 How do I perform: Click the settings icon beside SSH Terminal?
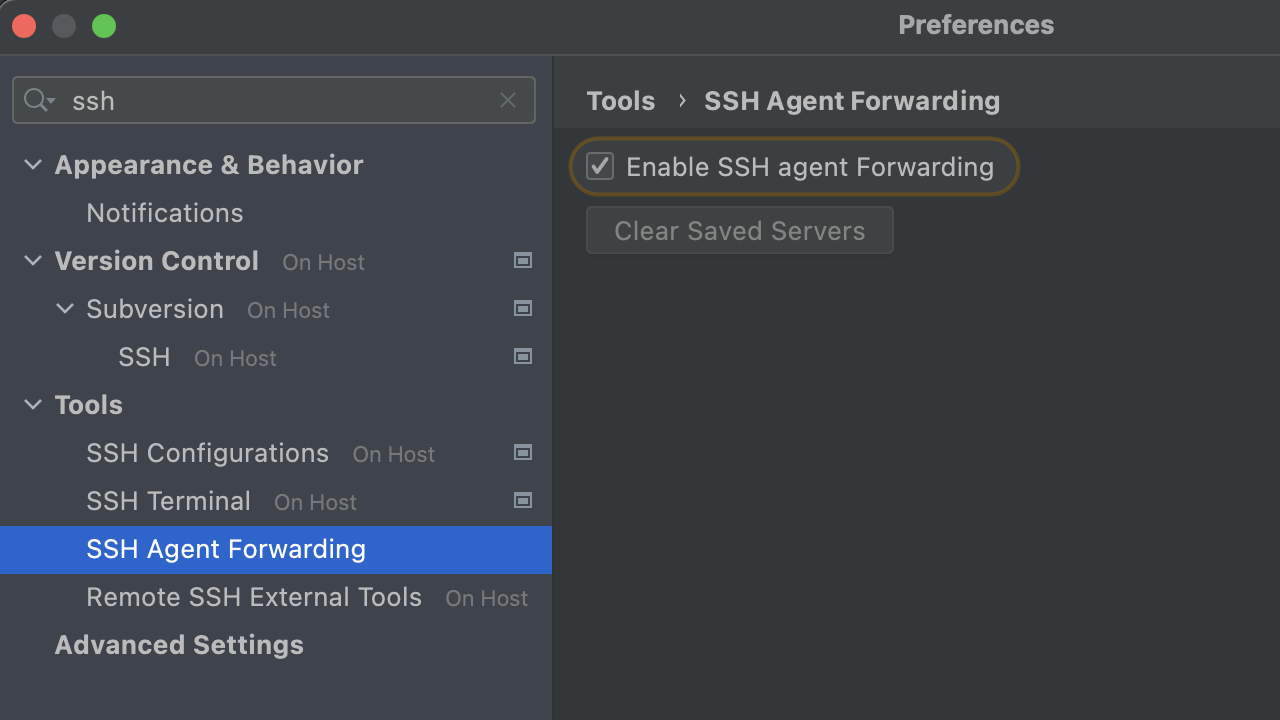522,500
